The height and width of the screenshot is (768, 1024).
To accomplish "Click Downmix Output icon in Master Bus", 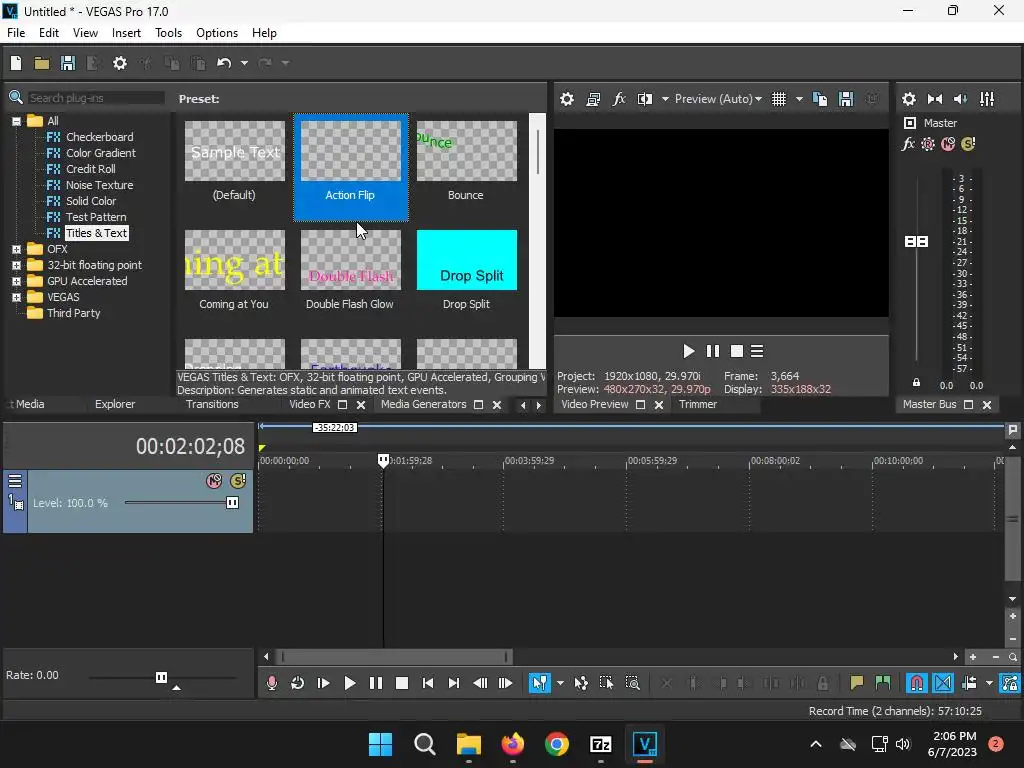I will point(935,99).
